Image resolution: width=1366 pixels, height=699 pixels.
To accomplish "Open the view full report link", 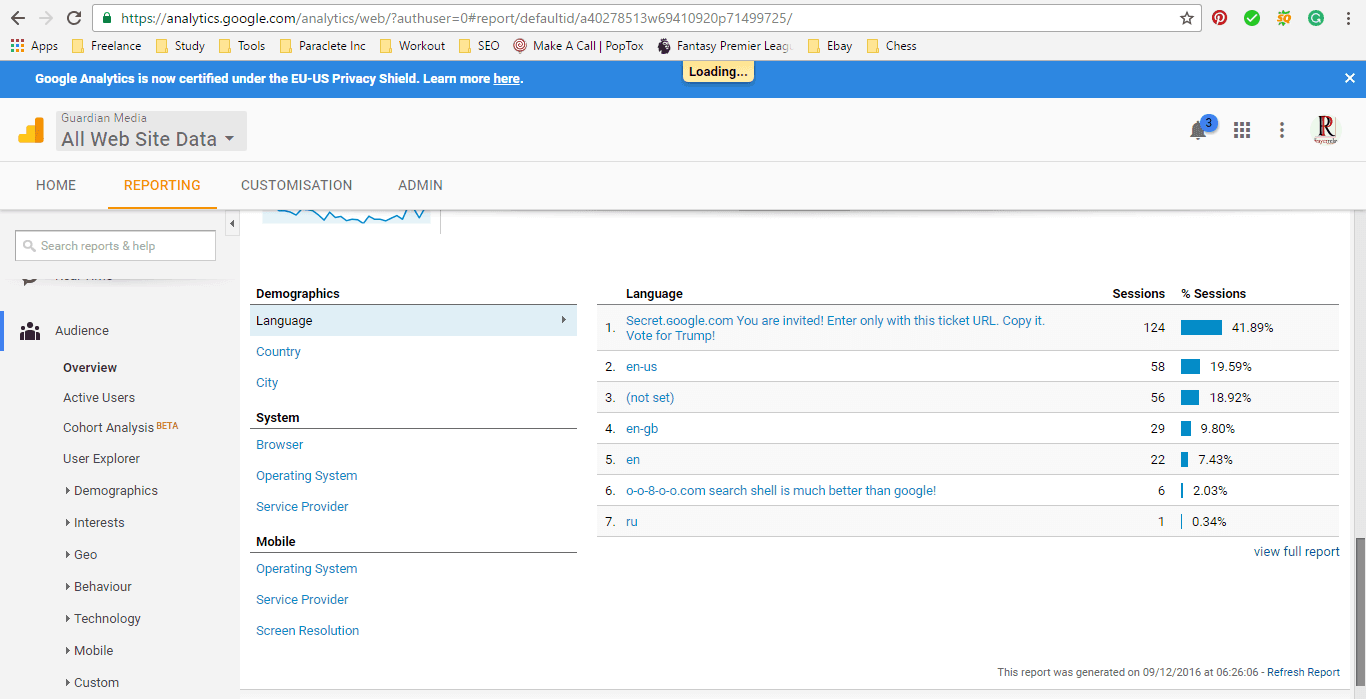I will pos(1296,552).
